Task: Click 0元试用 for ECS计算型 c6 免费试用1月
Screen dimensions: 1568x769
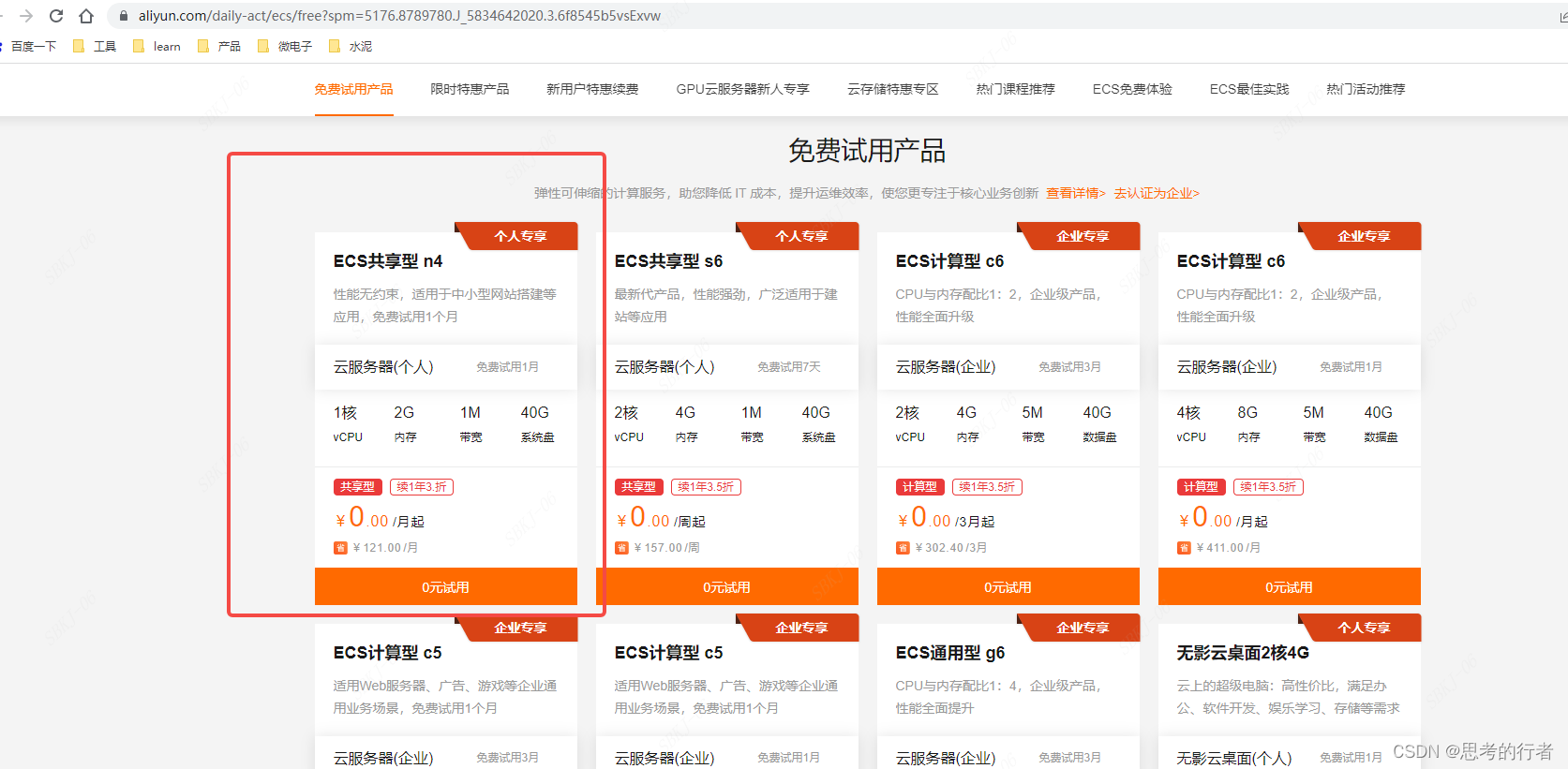Action: [1290, 586]
